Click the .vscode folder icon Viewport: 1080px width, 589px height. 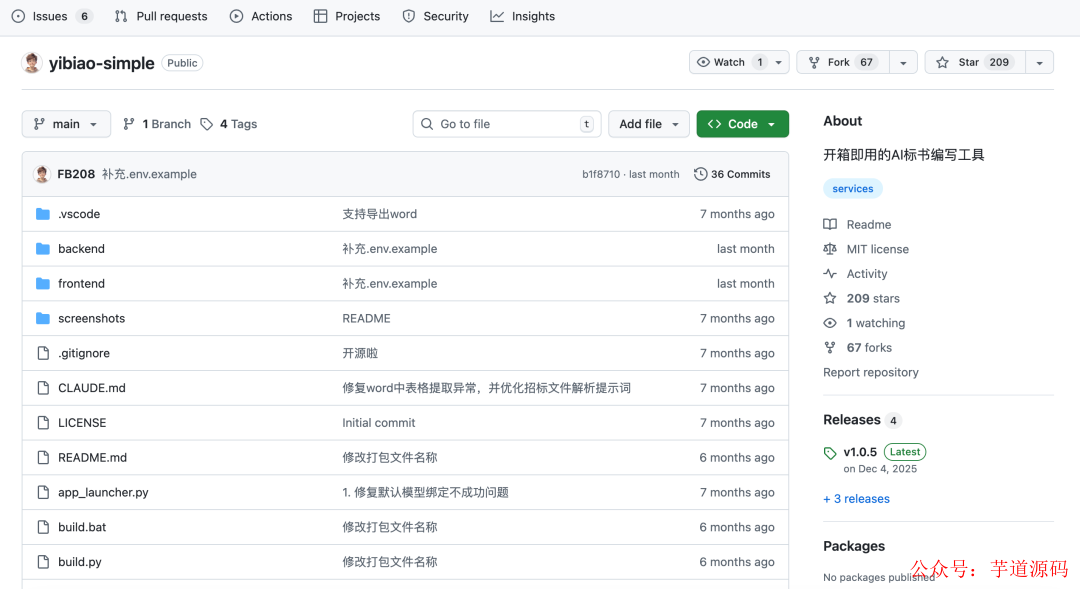point(43,214)
